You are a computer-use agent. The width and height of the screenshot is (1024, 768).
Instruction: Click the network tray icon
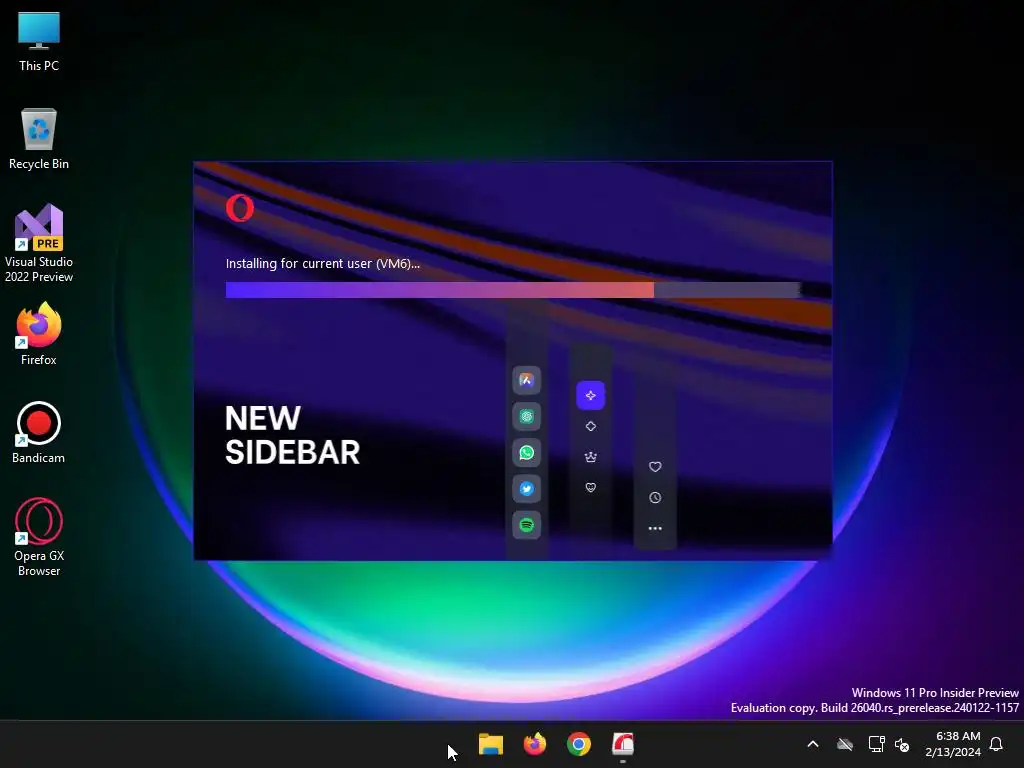(876, 744)
